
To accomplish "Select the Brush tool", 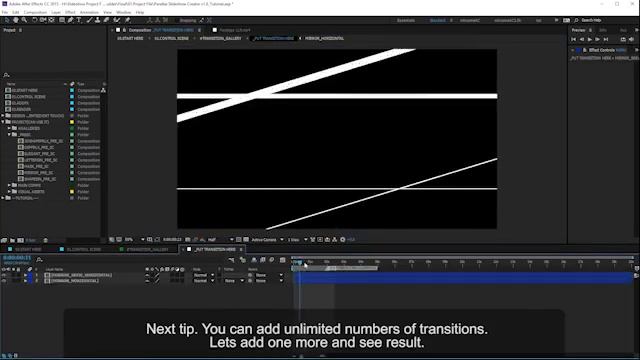I will pyautogui.click(x=89, y=20).
